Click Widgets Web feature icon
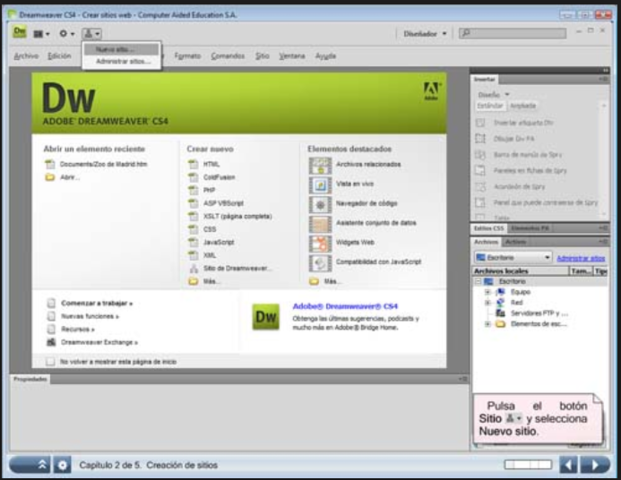 point(320,243)
